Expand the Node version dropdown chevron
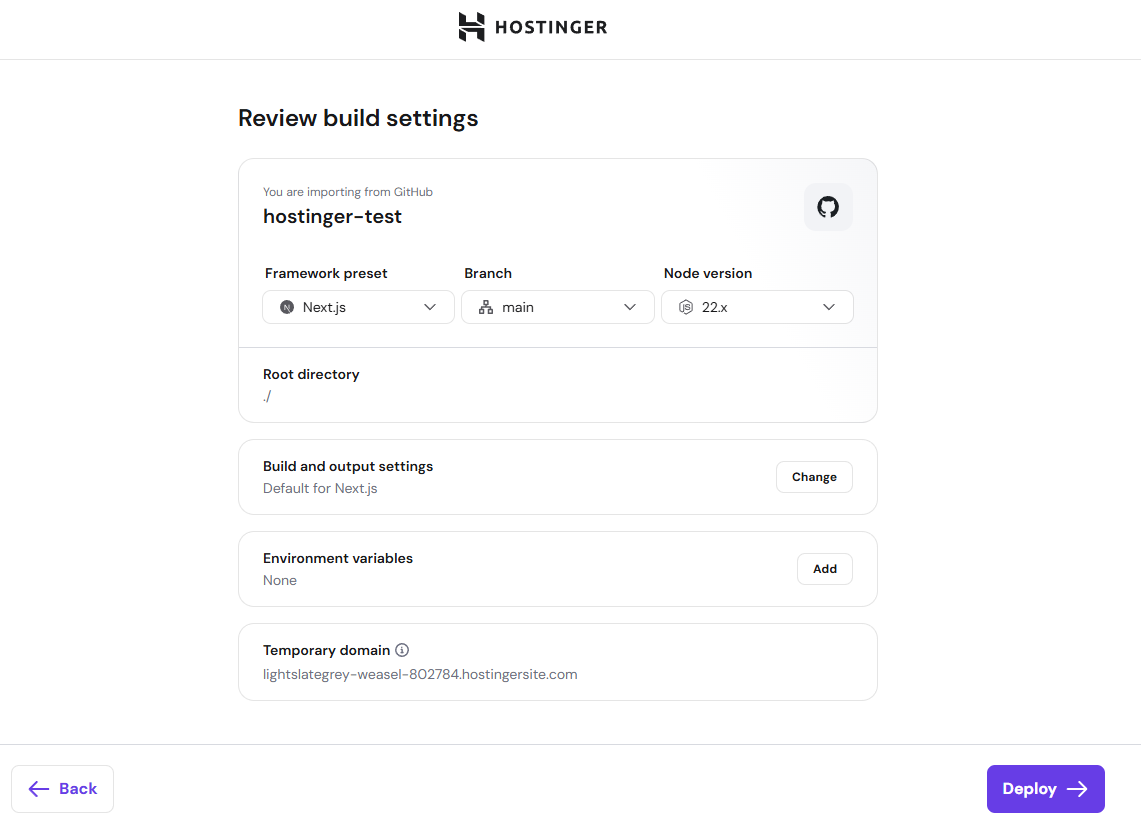 point(829,307)
